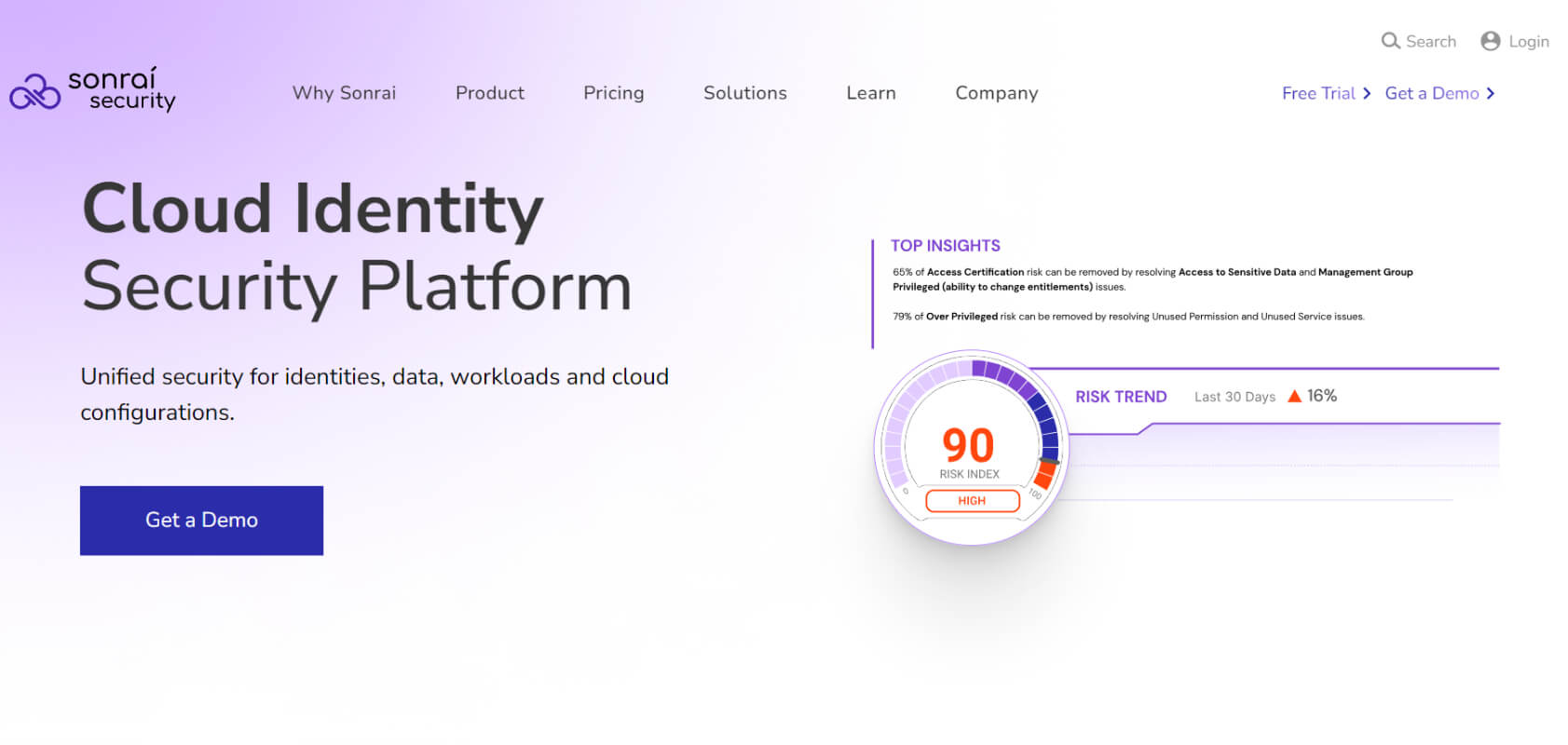This screenshot has width=1568, height=745.
Task: Click the chevron next to header Get a Demo
Action: (1491, 93)
